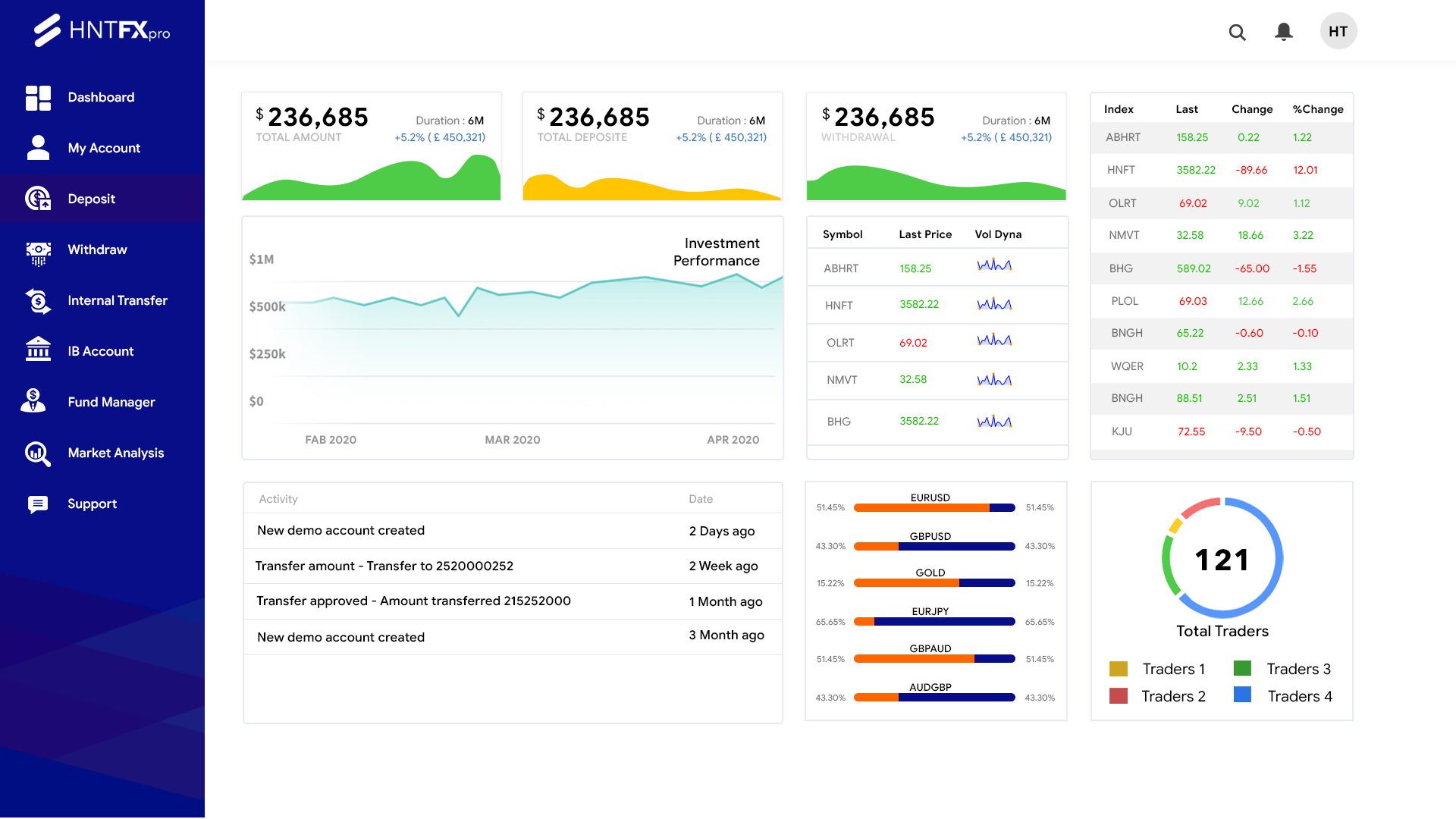Open the Market Analysis menu item

tap(115, 453)
